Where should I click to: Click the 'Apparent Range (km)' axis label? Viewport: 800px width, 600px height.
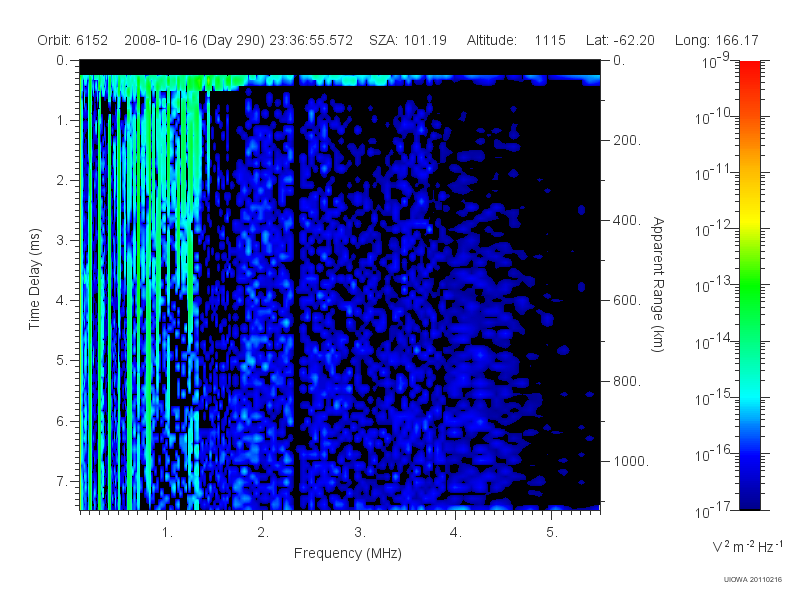[658, 284]
